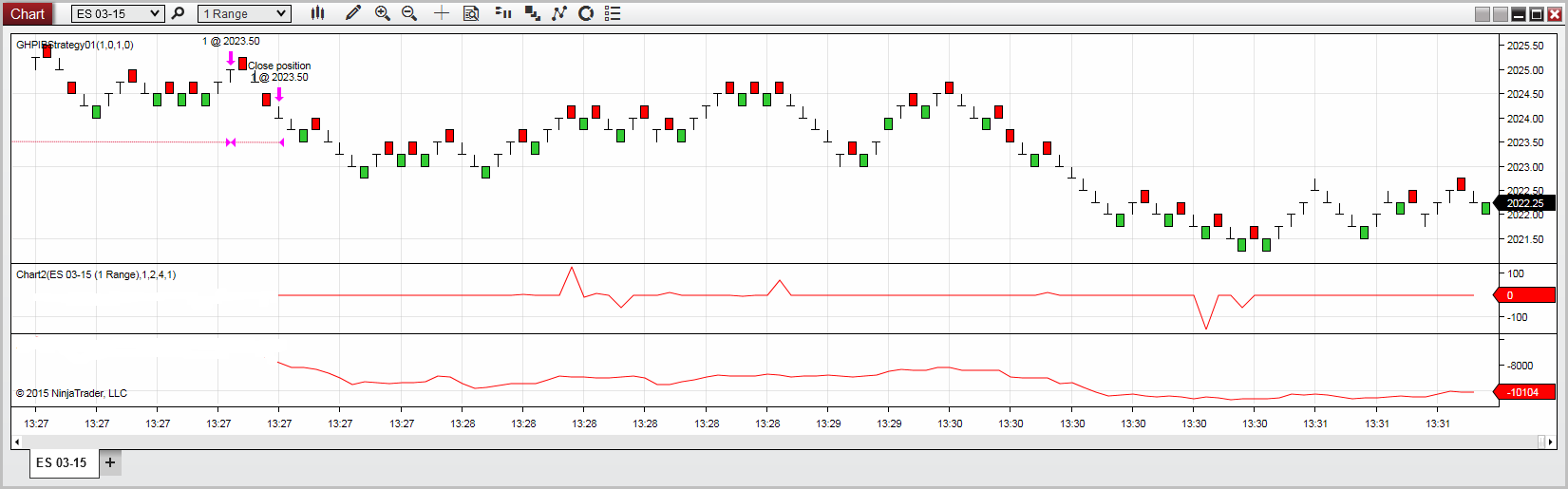
Task: Click the chart's horizontal scrollbar track
Action: click(779, 442)
